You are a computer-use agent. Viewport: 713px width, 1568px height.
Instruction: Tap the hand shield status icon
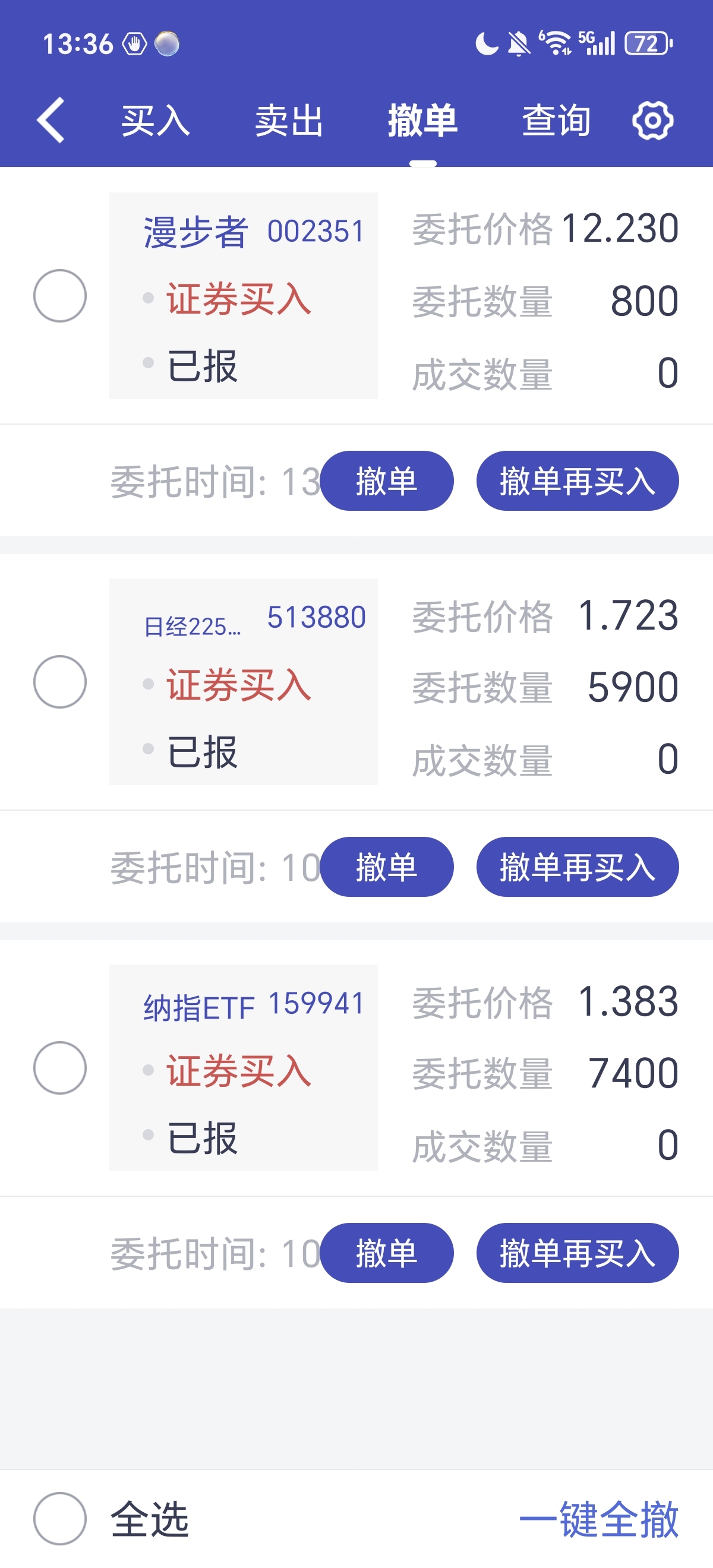click(x=134, y=44)
